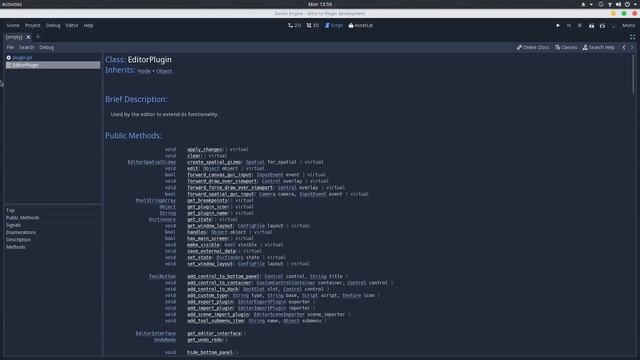Follow the add_custom_type method link

click(x=207, y=296)
